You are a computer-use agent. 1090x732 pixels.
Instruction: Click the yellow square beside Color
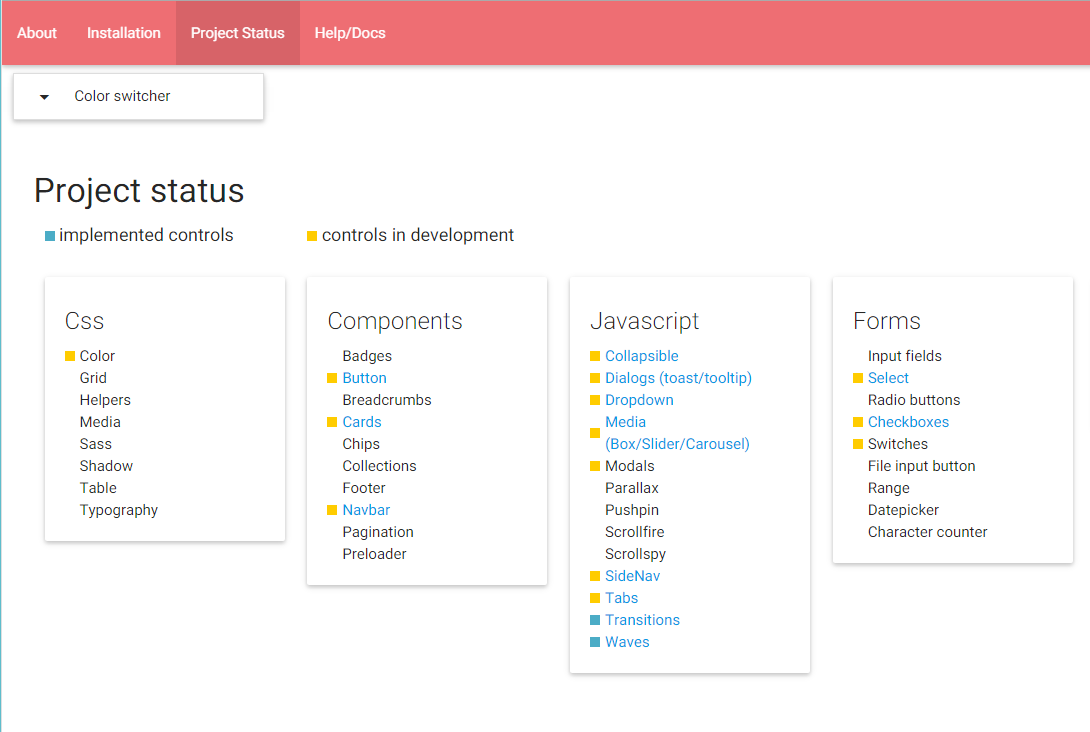click(70, 356)
